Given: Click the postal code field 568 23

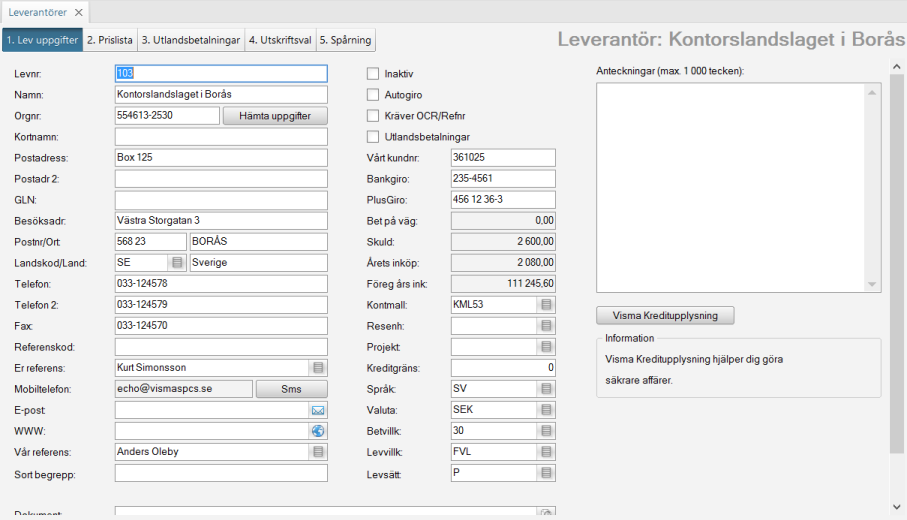Looking at the screenshot, I should tap(150, 242).
